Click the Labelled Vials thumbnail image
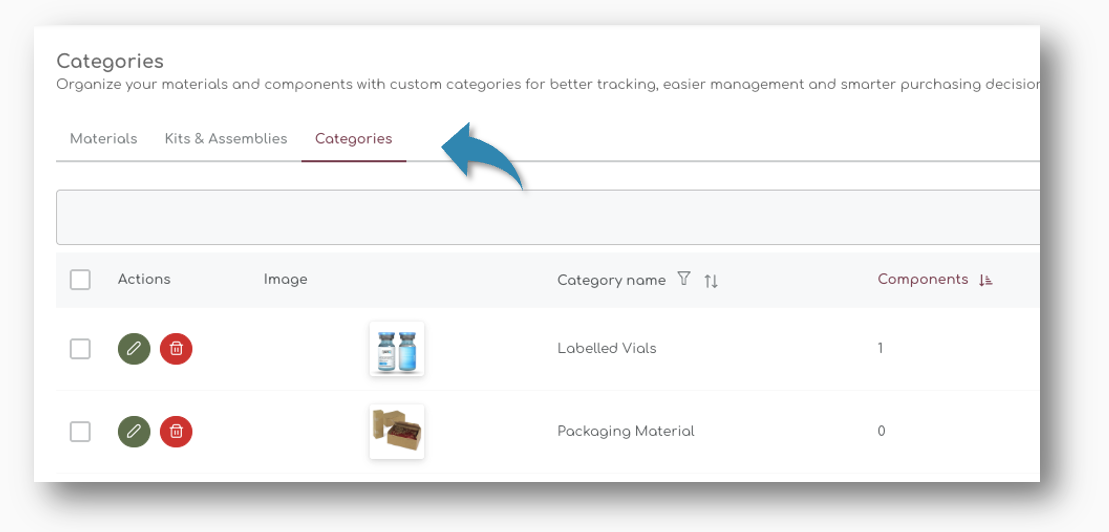1109x532 pixels. click(397, 349)
